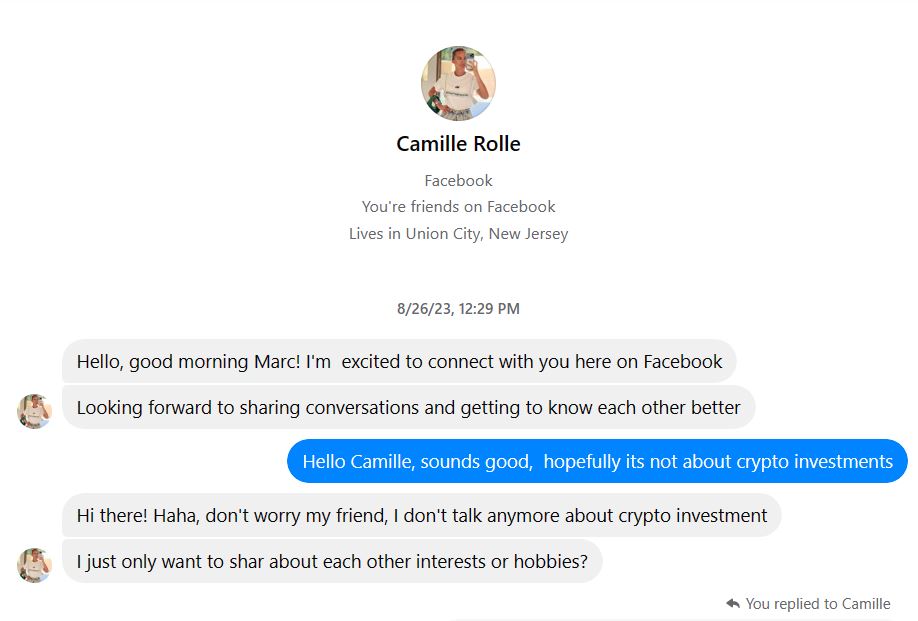
Task: Select the blue 'Hello Camille, sounds good' message
Action: pos(597,462)
